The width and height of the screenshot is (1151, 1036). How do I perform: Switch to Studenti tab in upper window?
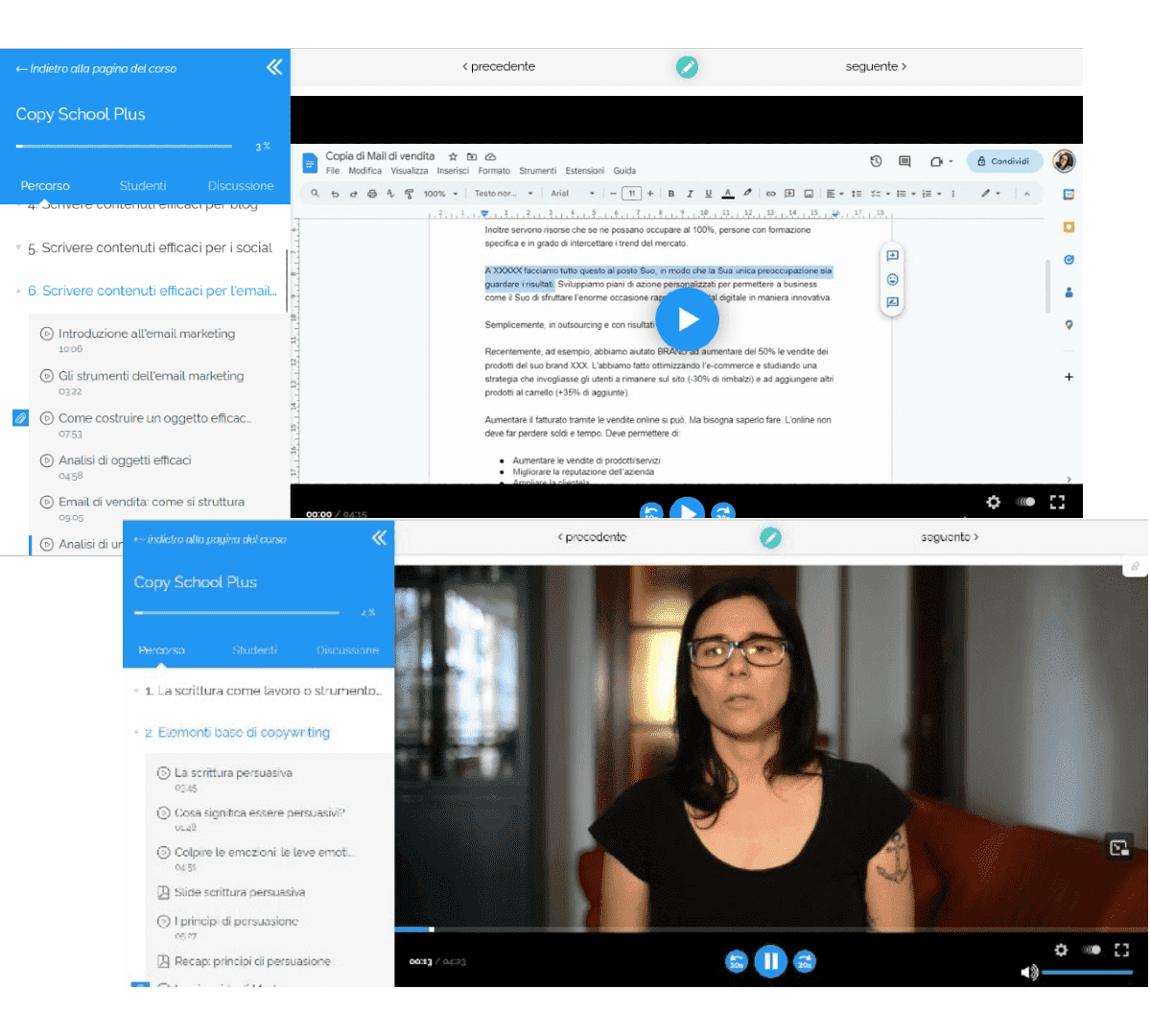(143, 186)
